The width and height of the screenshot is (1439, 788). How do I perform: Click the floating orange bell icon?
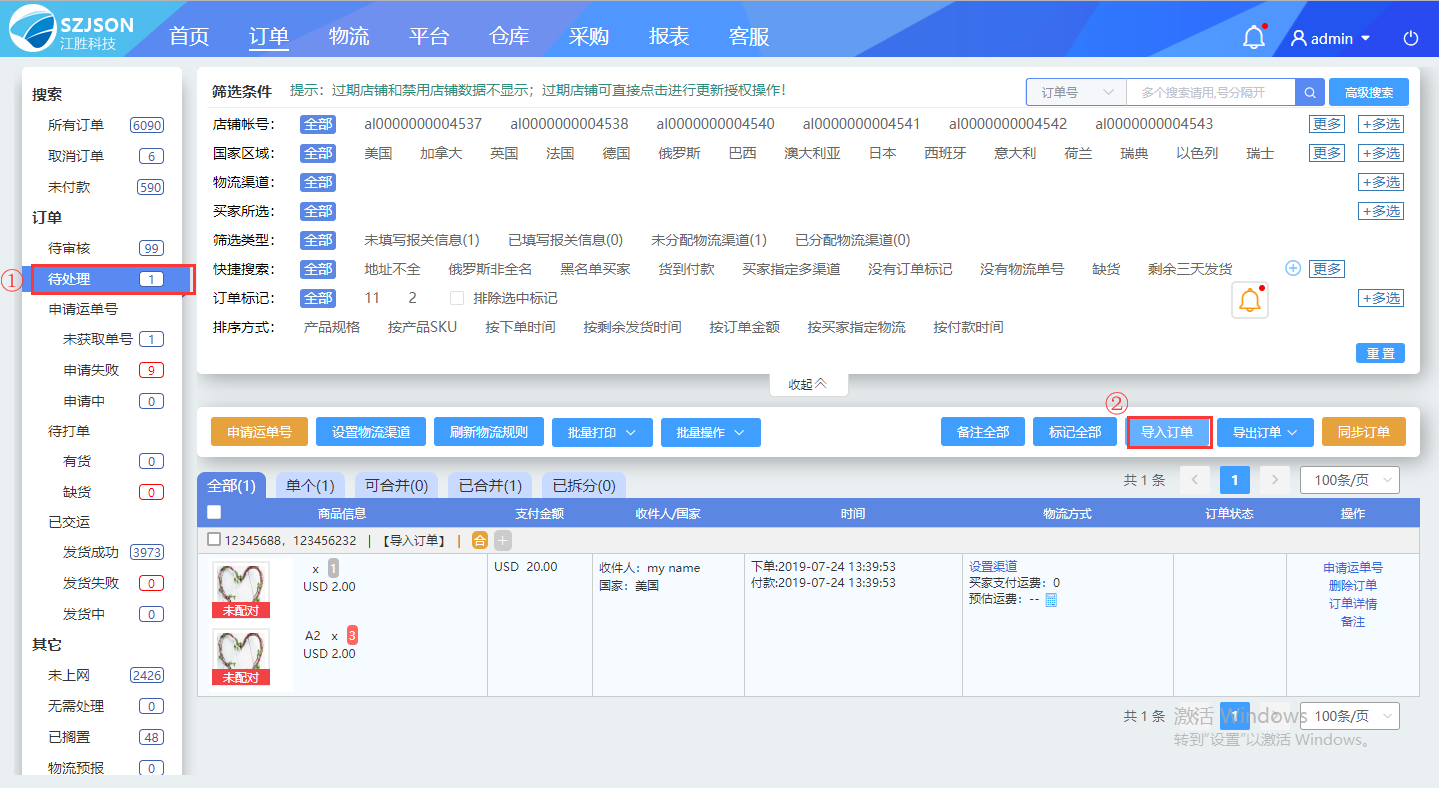pos(1249,301)
